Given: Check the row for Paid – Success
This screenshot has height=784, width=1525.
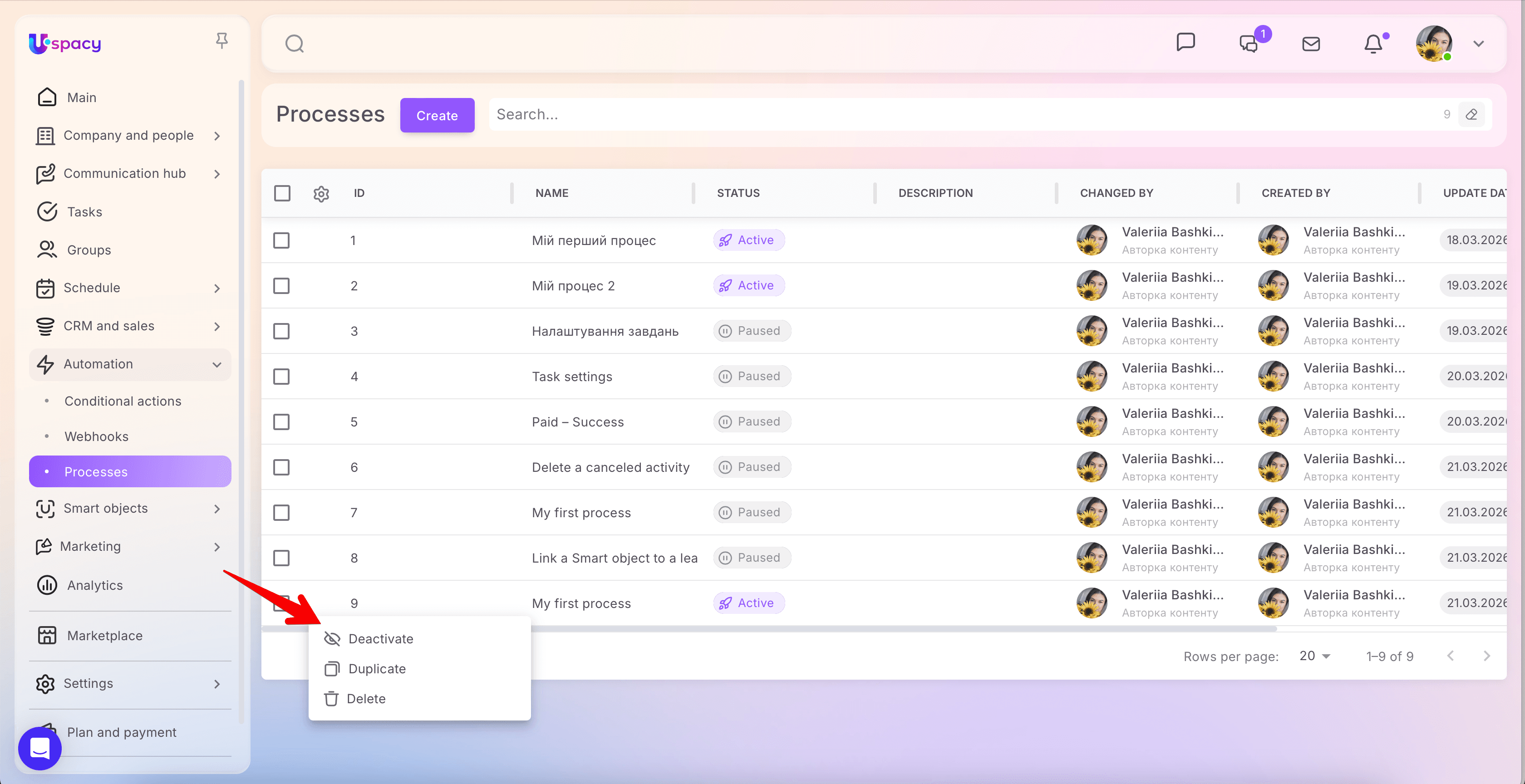Looking at the screenshot, I should click(x=281, y=422).
